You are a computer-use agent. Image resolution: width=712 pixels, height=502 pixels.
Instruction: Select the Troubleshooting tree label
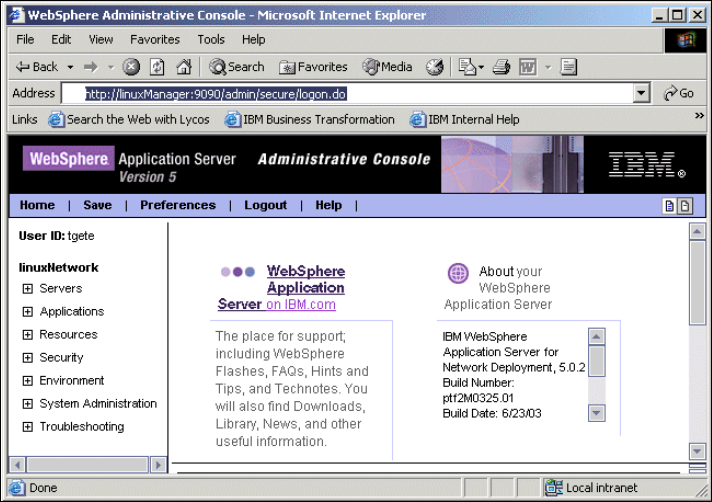coord(82,427)
